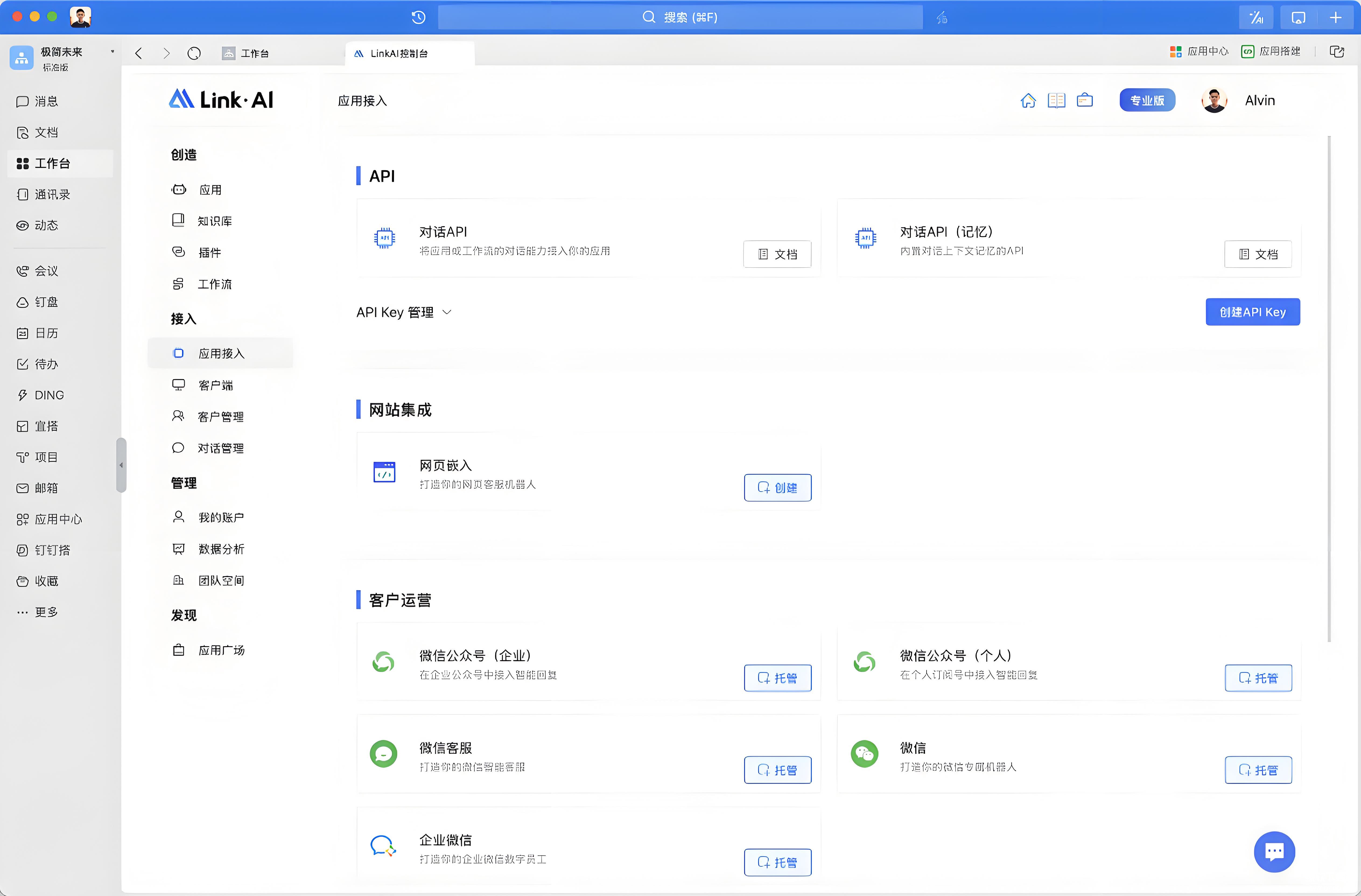The height and width of the screenshot is (896, 1361).
Task: Click the Alvin user avatar in the header
Action: pyautogui.click(x=1214, y=101)
